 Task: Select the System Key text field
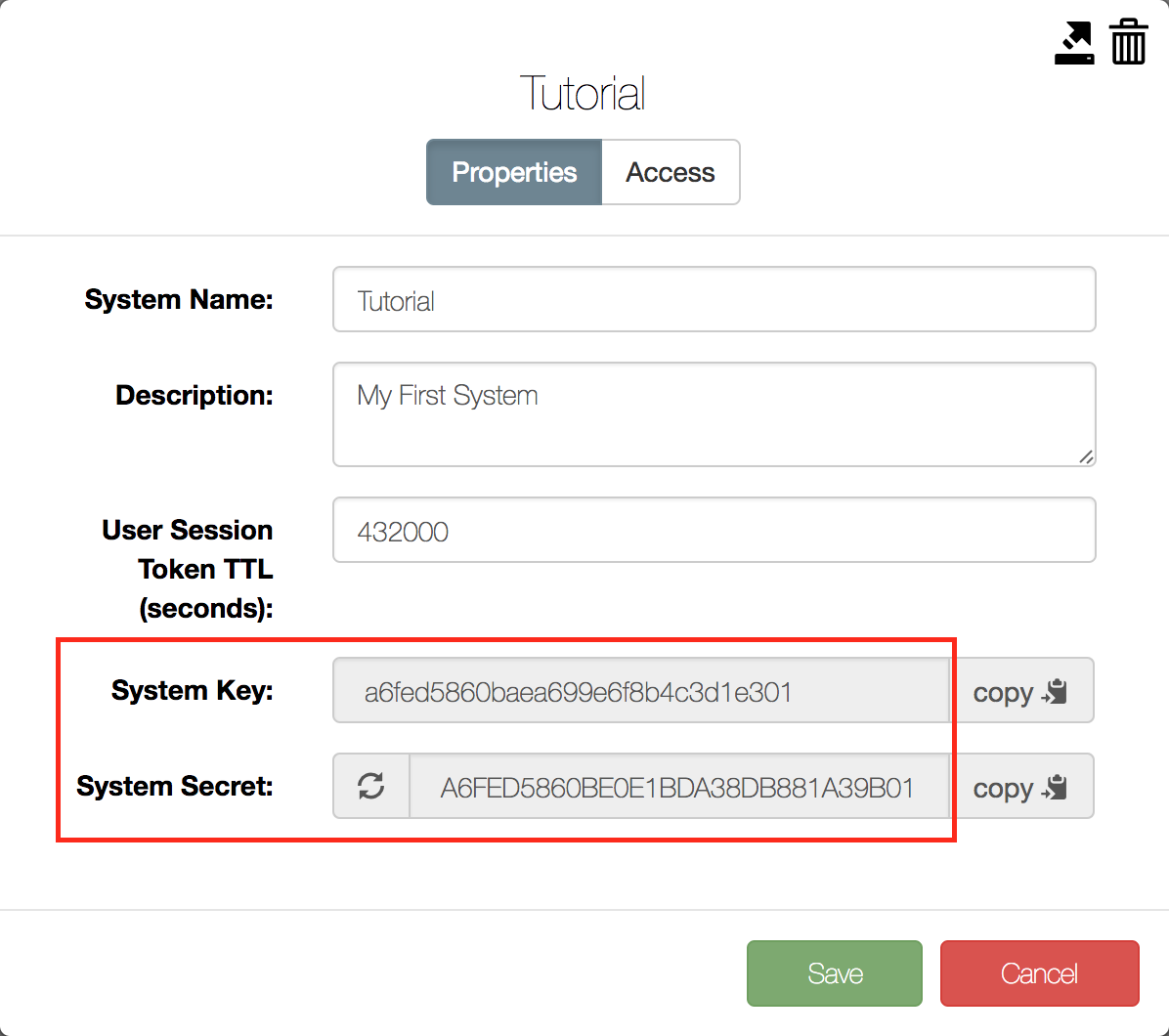click(641, 691)
